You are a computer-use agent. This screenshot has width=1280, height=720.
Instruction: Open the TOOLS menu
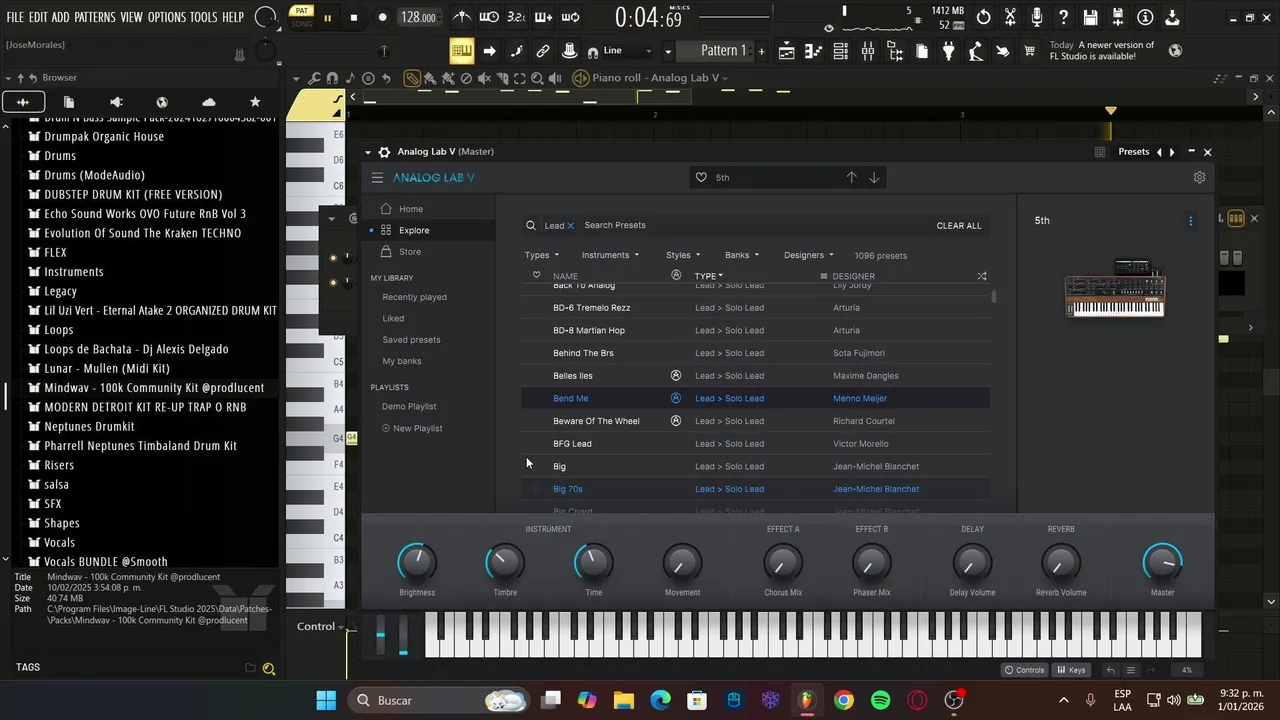coord(203,17)
